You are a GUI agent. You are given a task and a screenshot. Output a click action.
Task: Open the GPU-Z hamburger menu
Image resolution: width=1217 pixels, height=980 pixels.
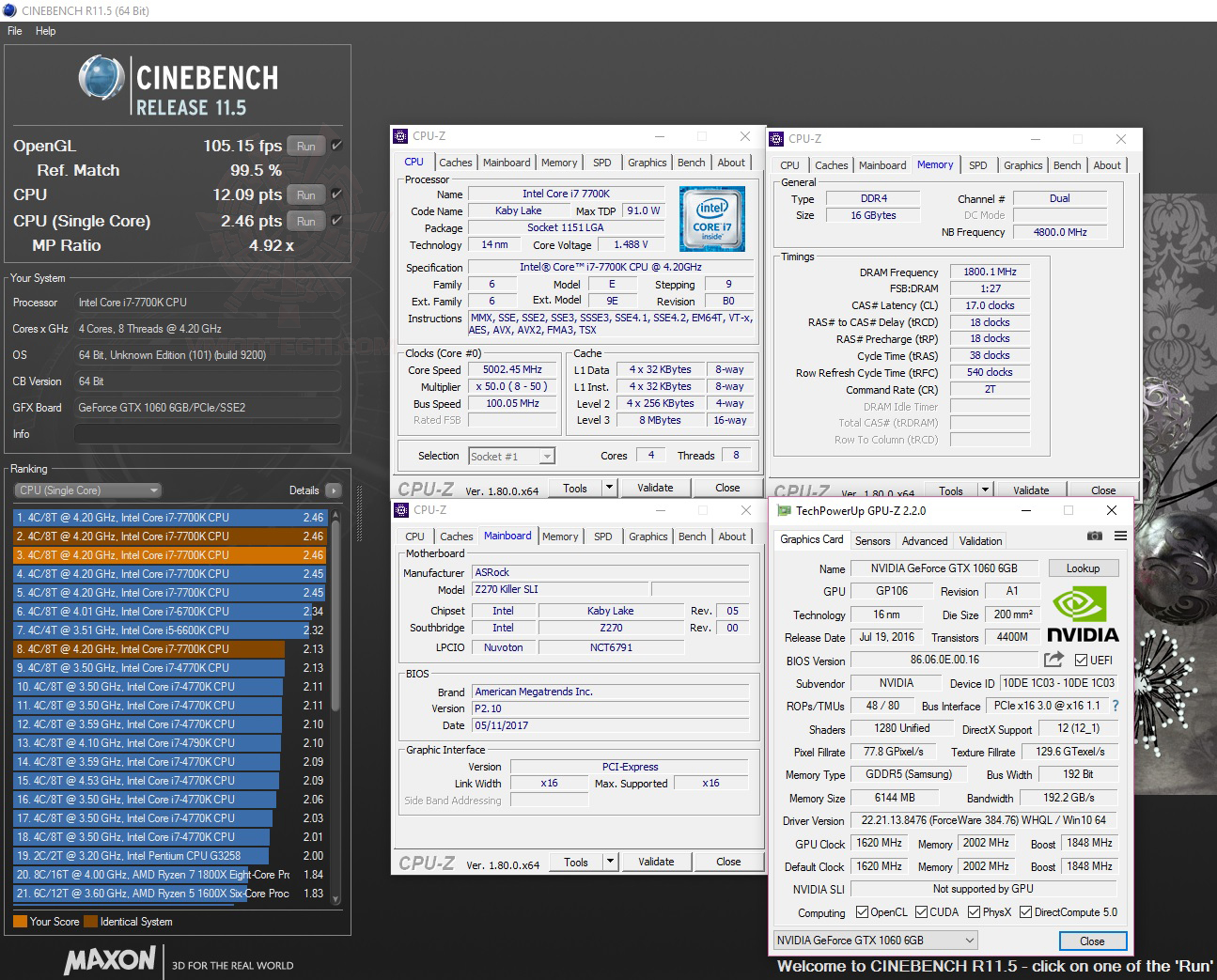[x=1119, y=536]
